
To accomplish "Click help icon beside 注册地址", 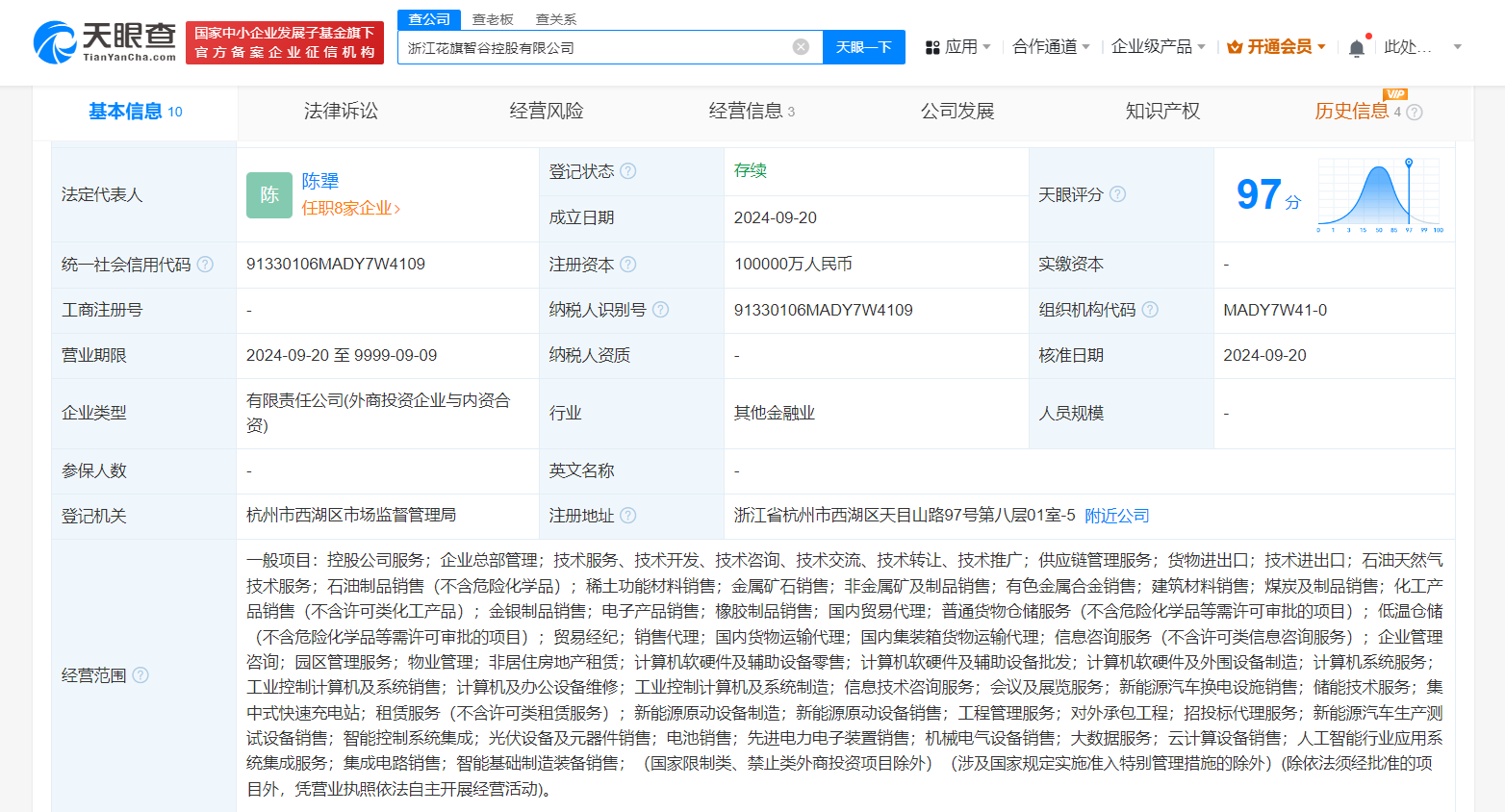I will [x=628, y=516].
